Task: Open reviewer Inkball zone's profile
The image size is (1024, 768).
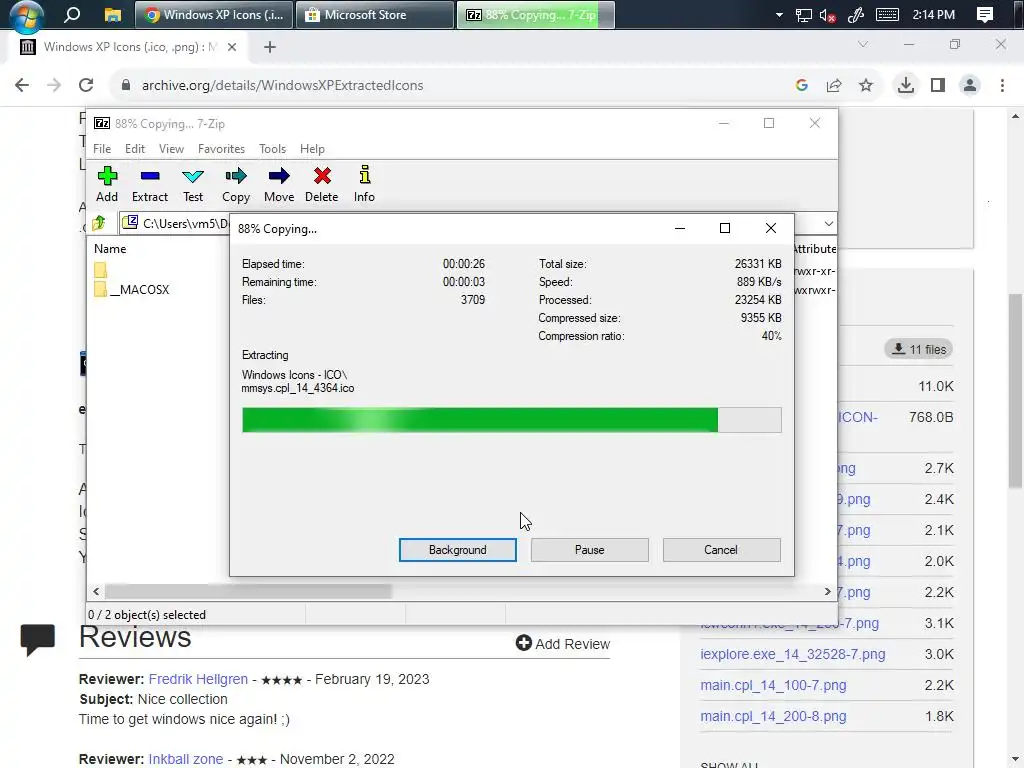Action: (185, 760)
